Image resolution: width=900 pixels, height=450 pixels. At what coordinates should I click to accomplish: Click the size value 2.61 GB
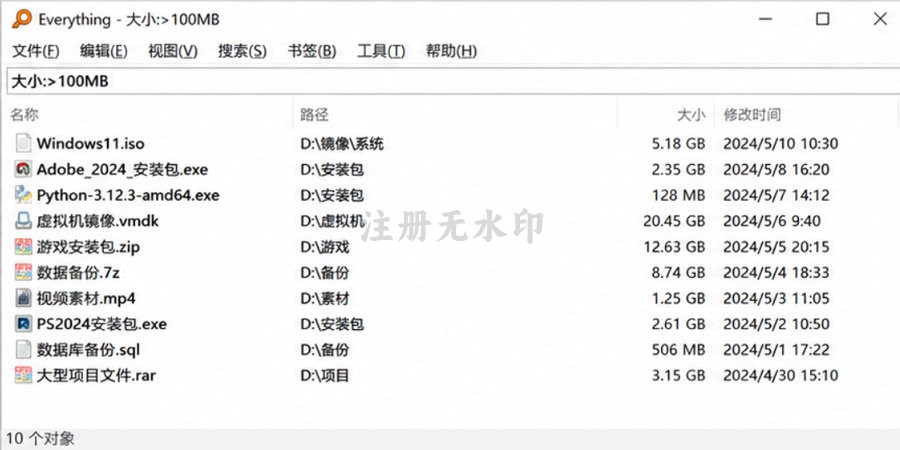click(678, 324)
